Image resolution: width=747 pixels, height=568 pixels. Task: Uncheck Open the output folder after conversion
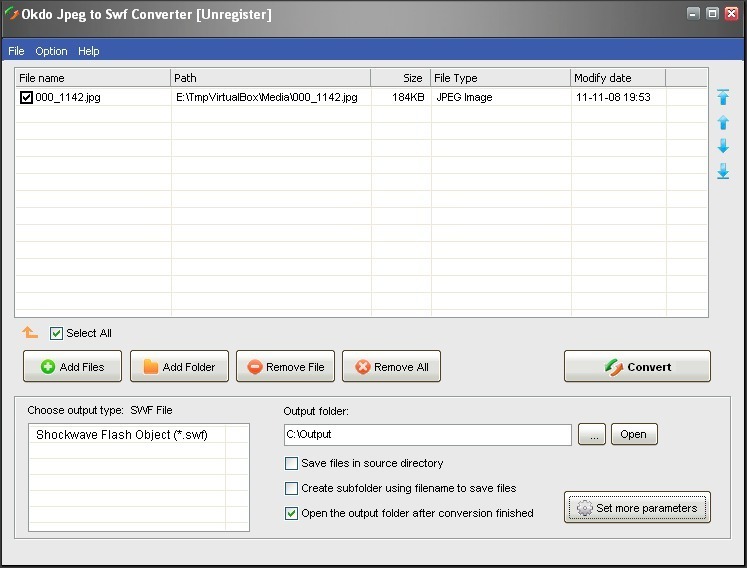pos(291,513)
